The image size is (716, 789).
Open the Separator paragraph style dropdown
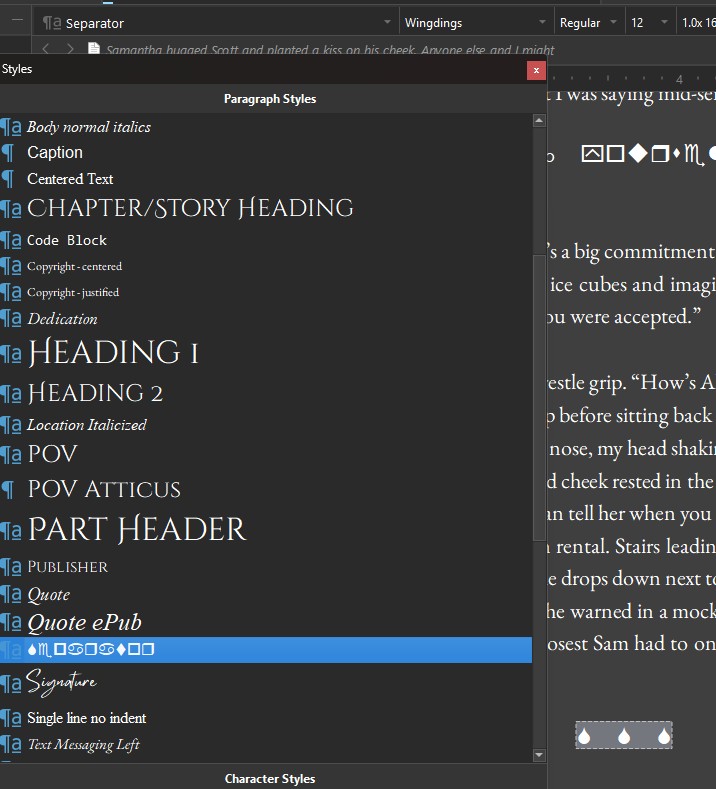coord(387,22)
